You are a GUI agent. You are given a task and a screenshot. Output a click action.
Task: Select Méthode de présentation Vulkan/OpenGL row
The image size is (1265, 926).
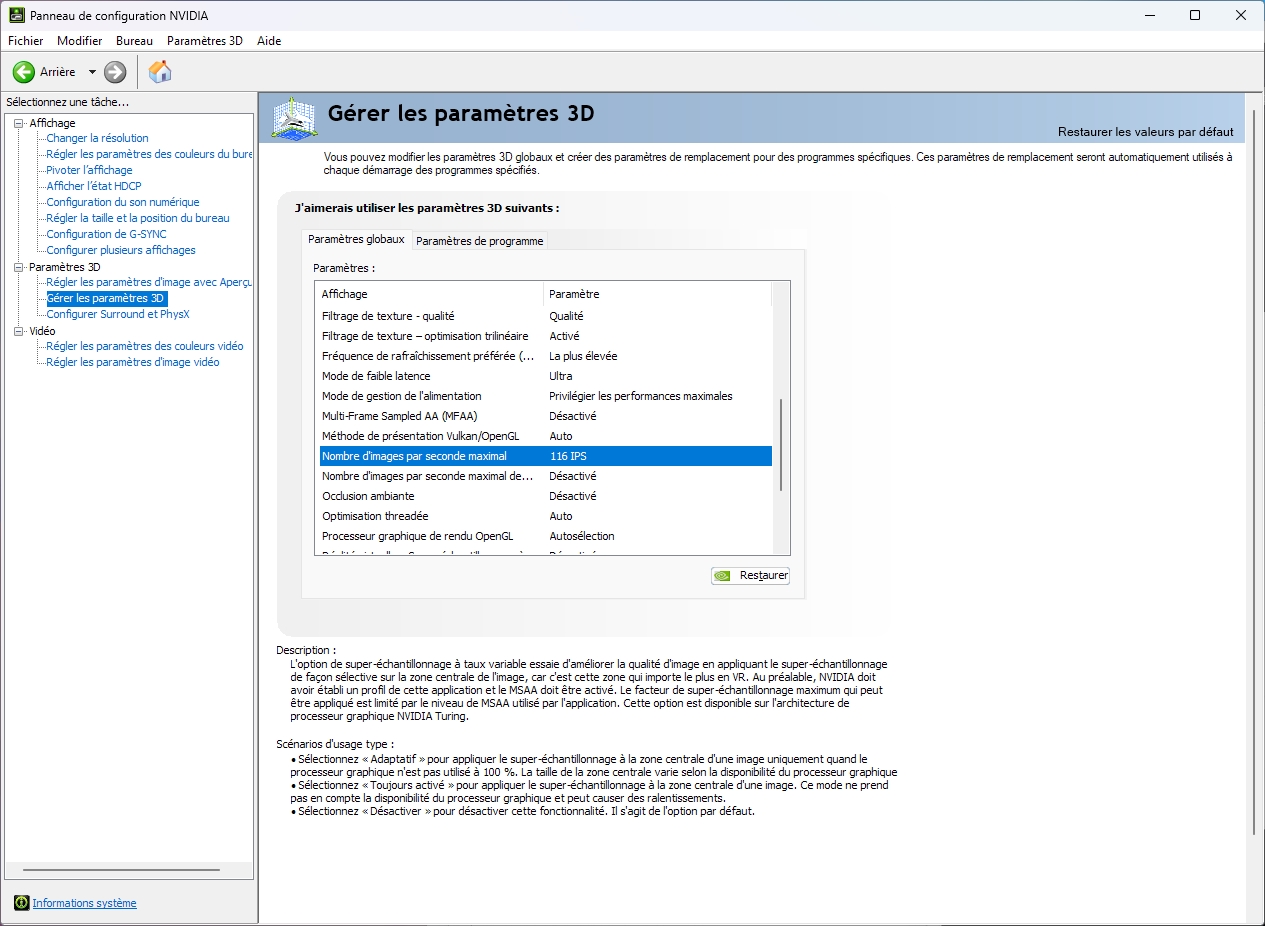click(x=545, y=436)
